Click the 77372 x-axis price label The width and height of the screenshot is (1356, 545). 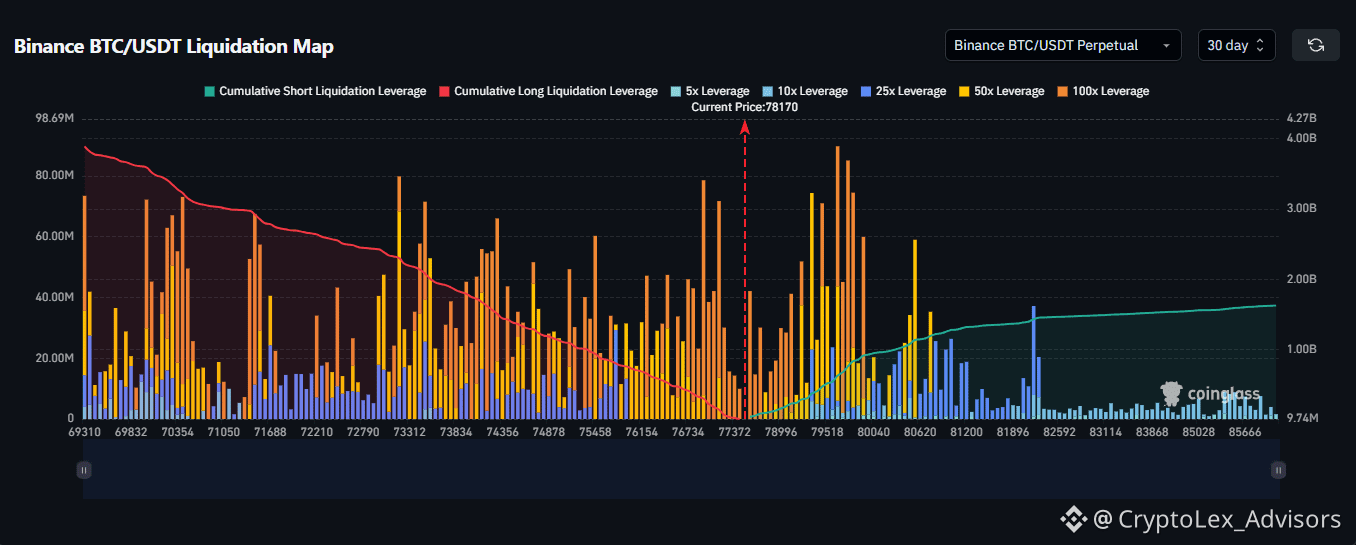734,432
